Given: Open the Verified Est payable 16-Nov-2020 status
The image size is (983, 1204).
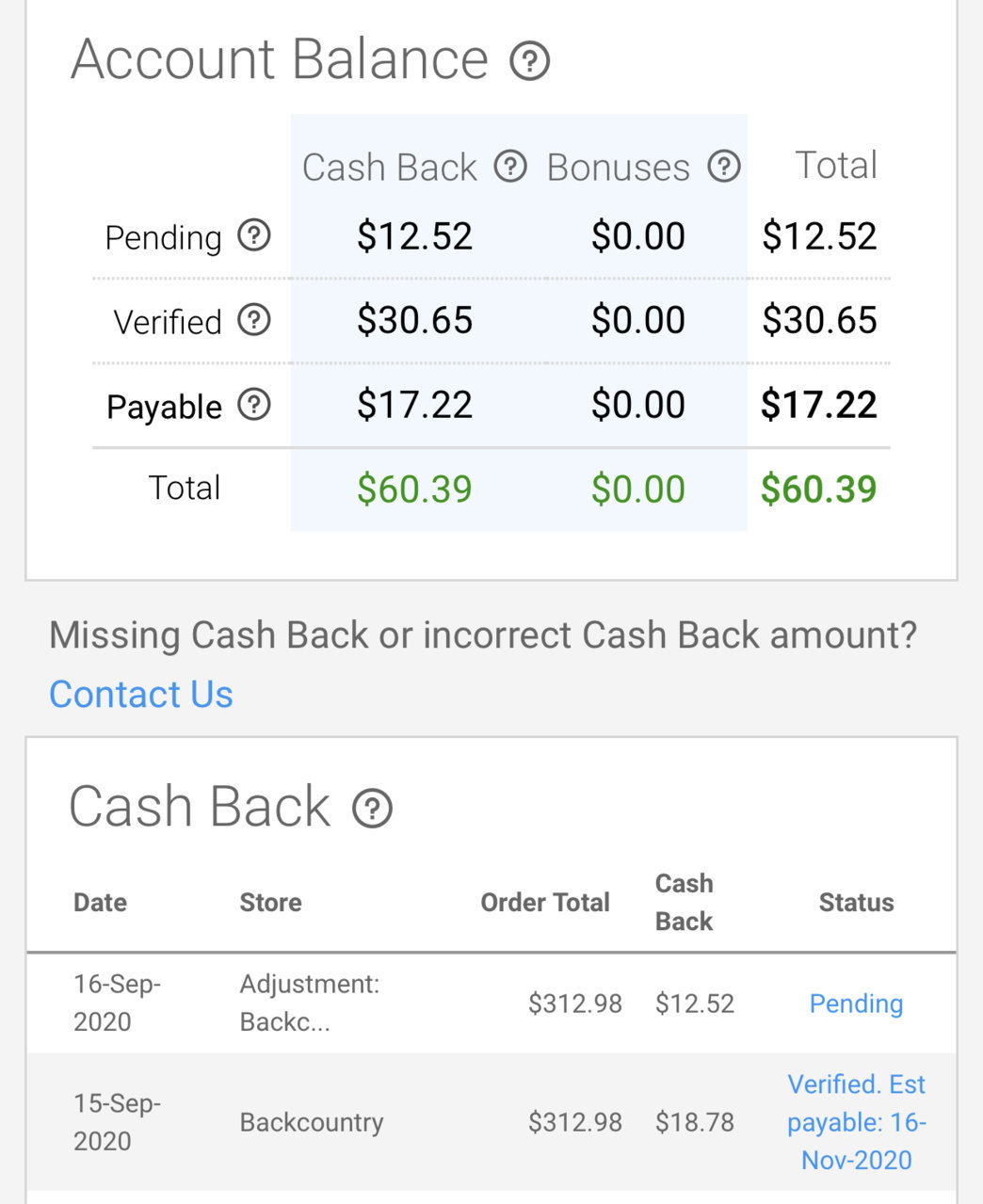Looking at the screenshot, I should [x=856, y=1122].
